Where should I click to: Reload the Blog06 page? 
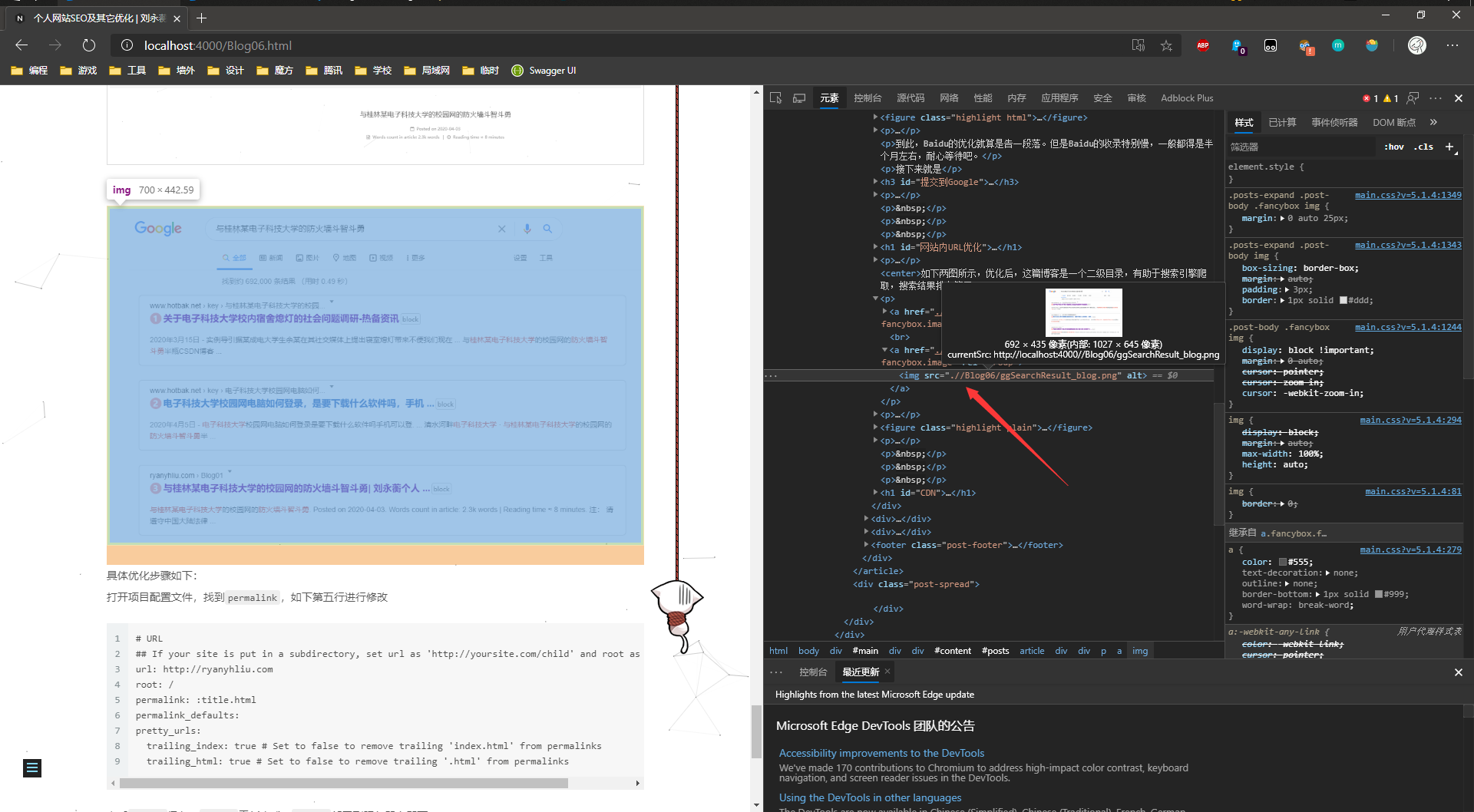[89, 45]
